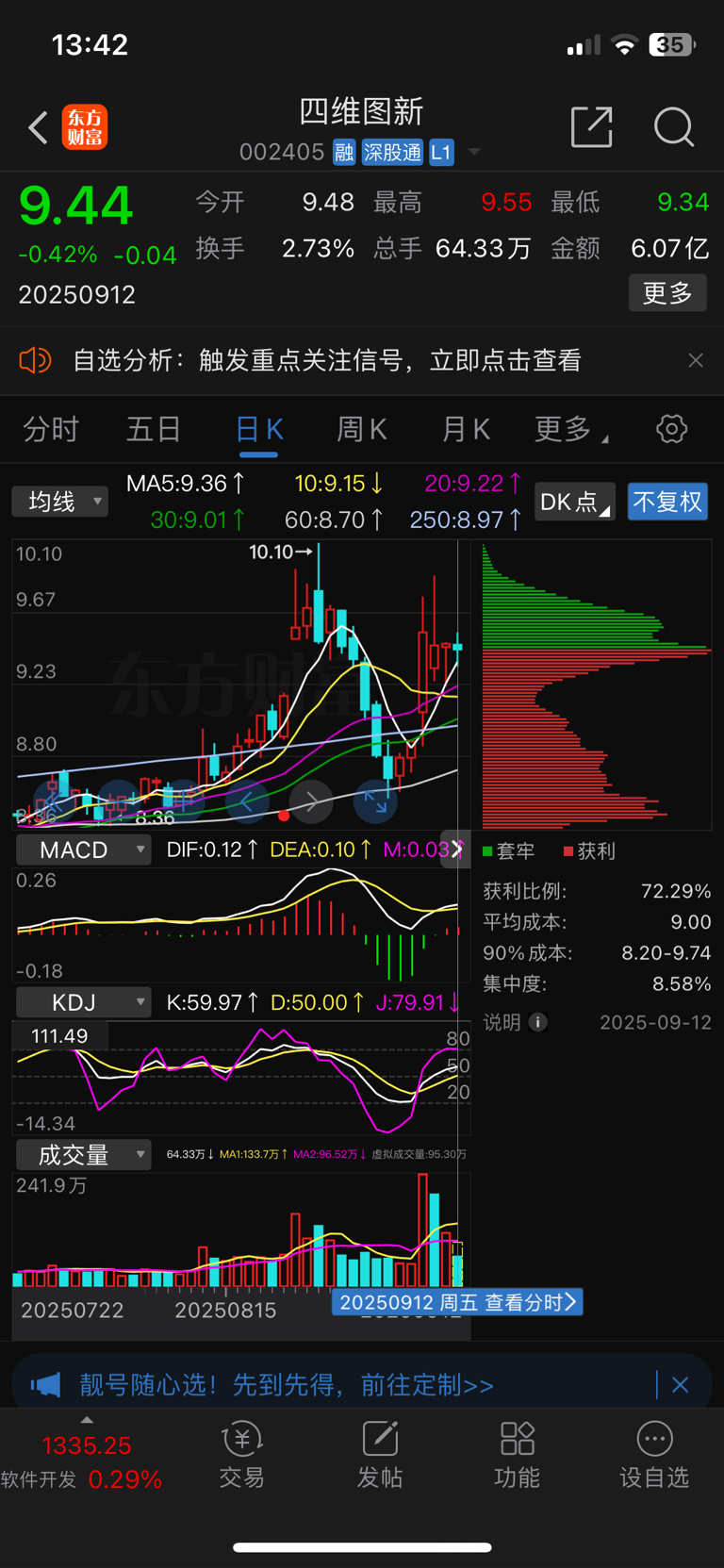This screenshot has height=1568, width=724.
Task: Tap the 最高 9.55 value
Action: (x=506, y=202)
